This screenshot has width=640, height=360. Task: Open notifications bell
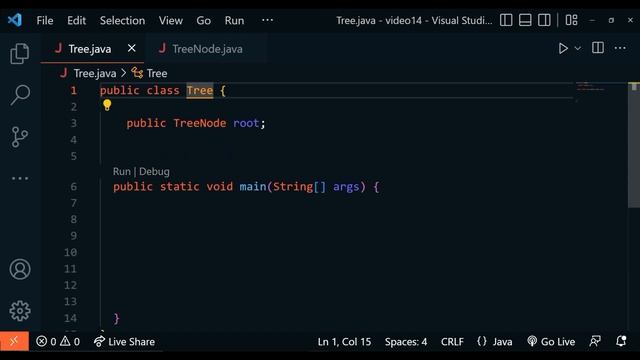621,341
